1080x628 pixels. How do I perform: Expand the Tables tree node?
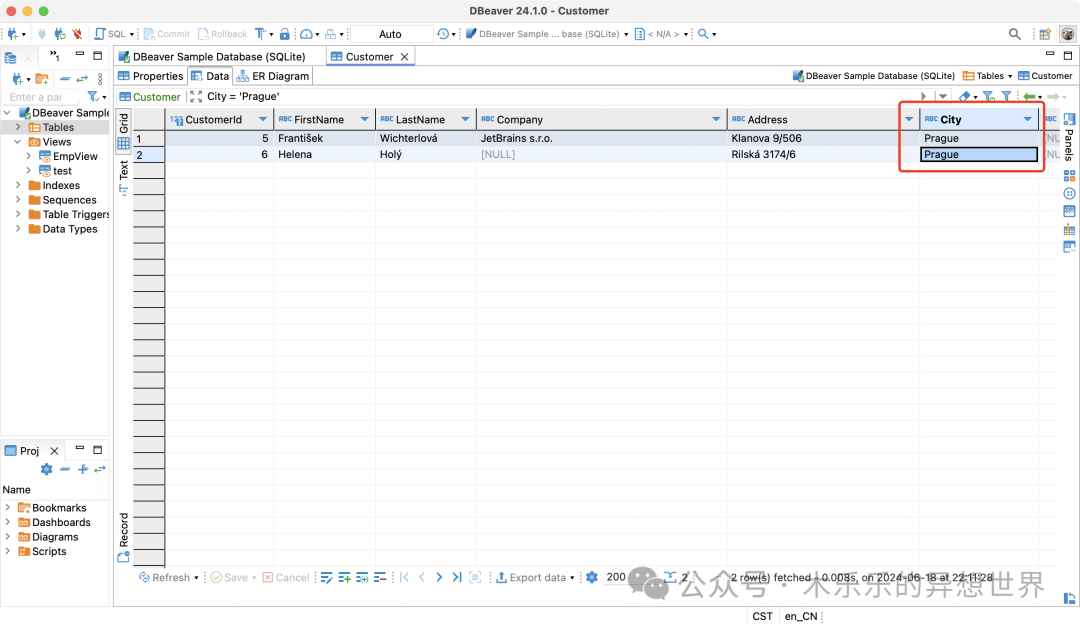coord(18,127)
